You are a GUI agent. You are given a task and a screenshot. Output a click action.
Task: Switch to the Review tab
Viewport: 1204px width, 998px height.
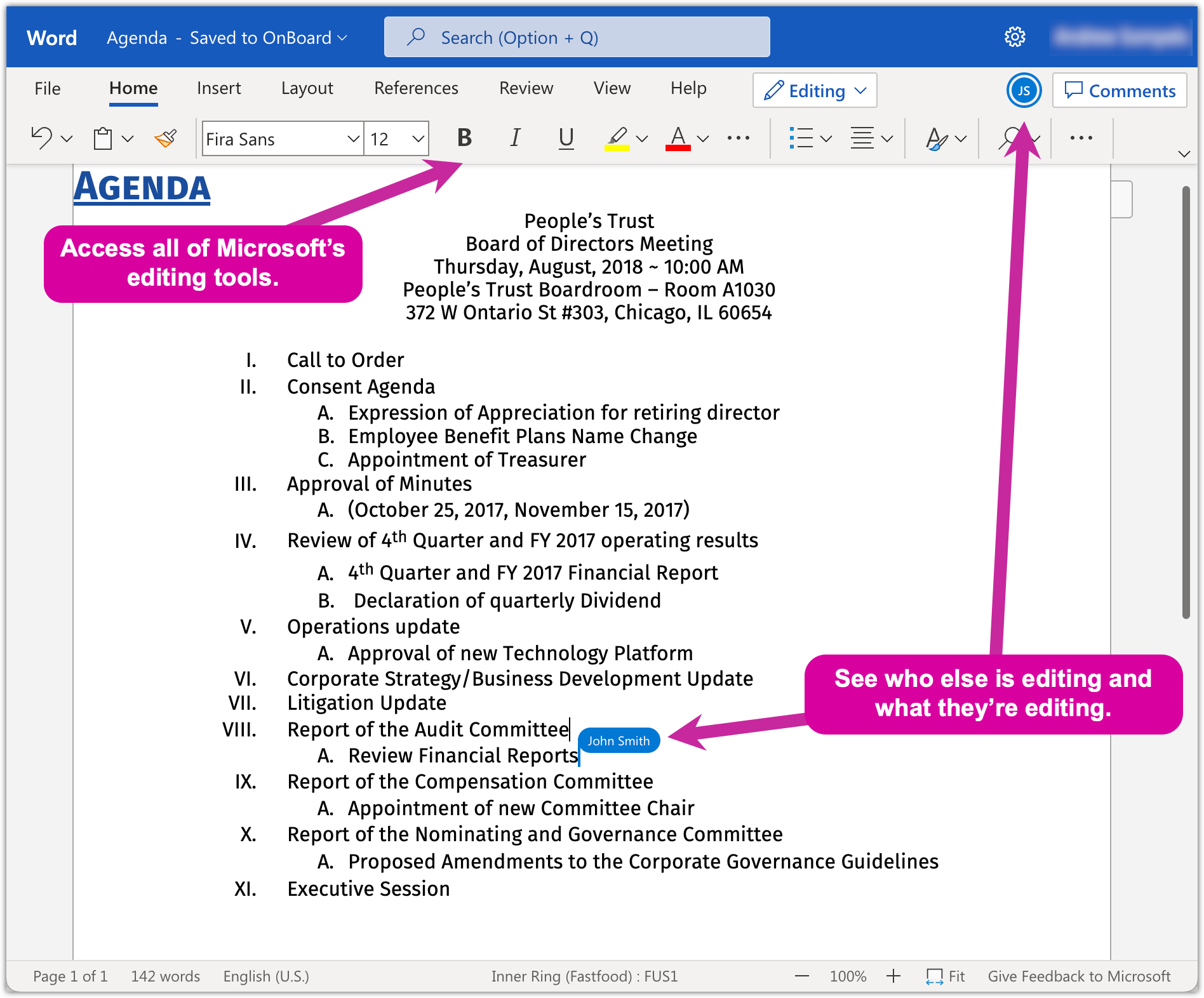tap(526, 88)
